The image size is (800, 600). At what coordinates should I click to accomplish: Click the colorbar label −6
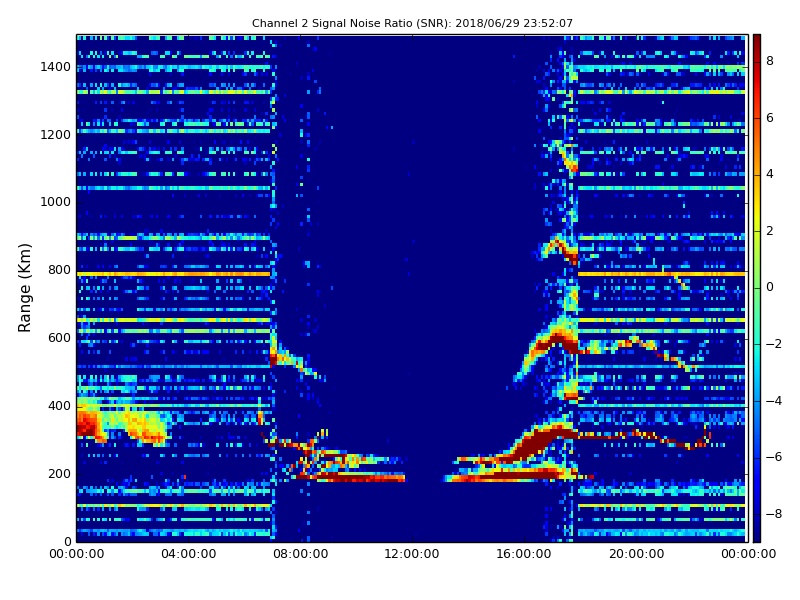point(773,457)
